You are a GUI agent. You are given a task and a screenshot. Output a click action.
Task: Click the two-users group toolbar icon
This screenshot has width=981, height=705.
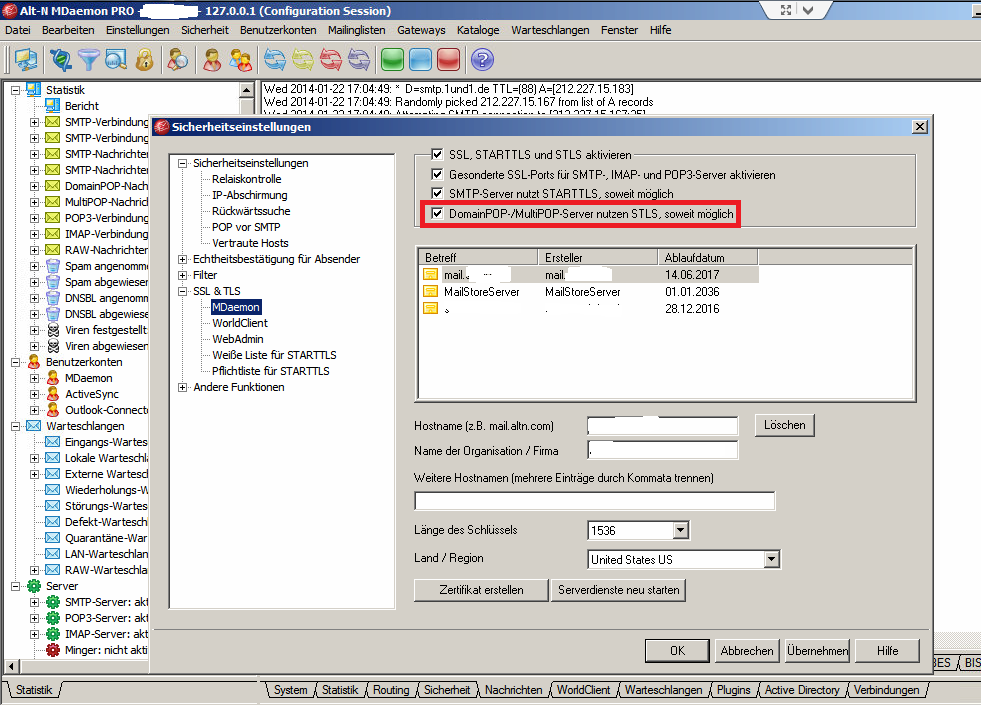[x=240, y=60]
